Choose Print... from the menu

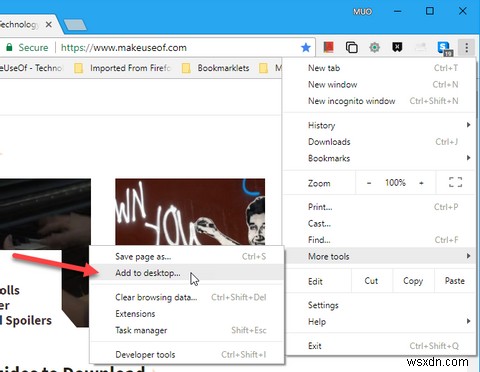(x=379, y=207)
